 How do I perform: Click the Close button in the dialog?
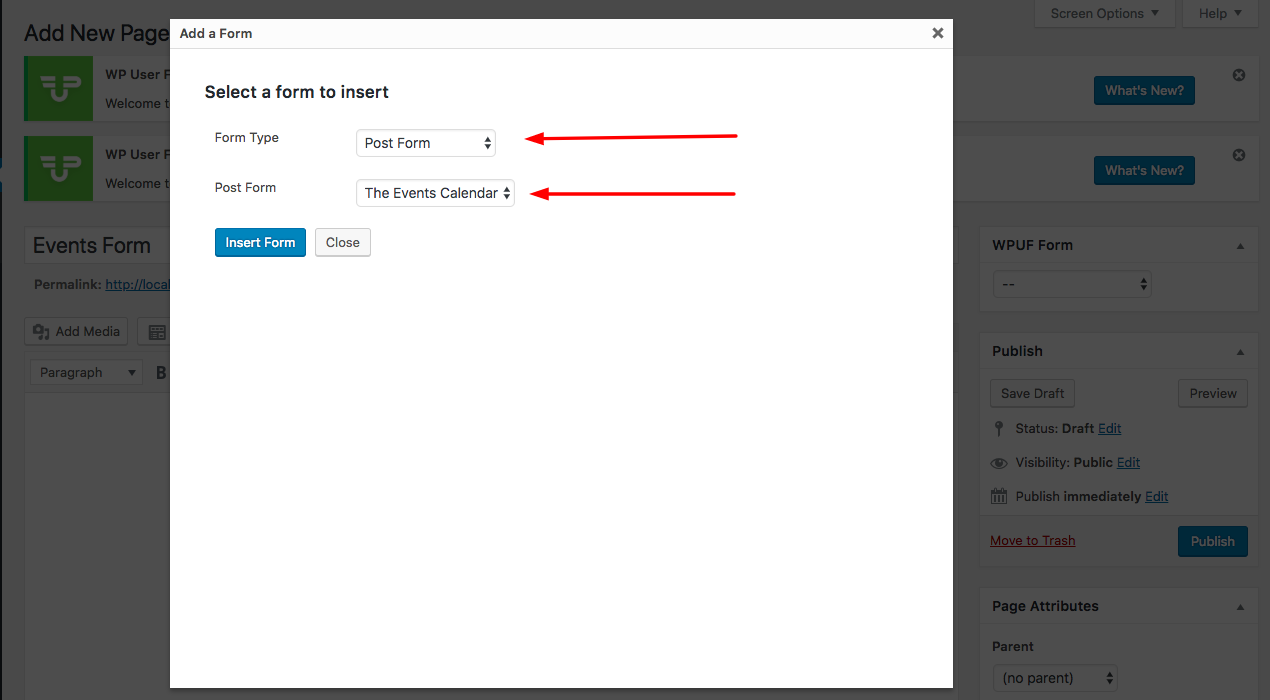point(343,242)
